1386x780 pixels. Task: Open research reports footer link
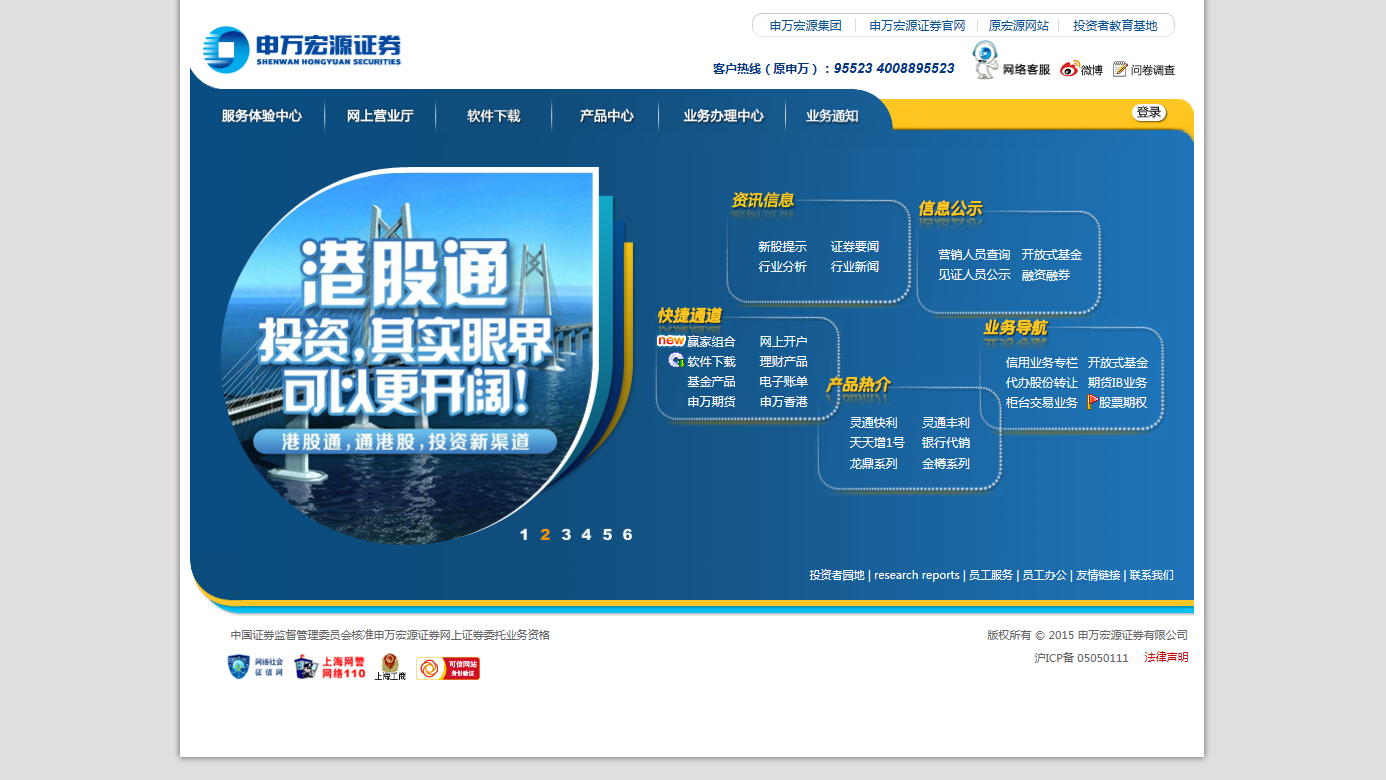coord(917,575)
